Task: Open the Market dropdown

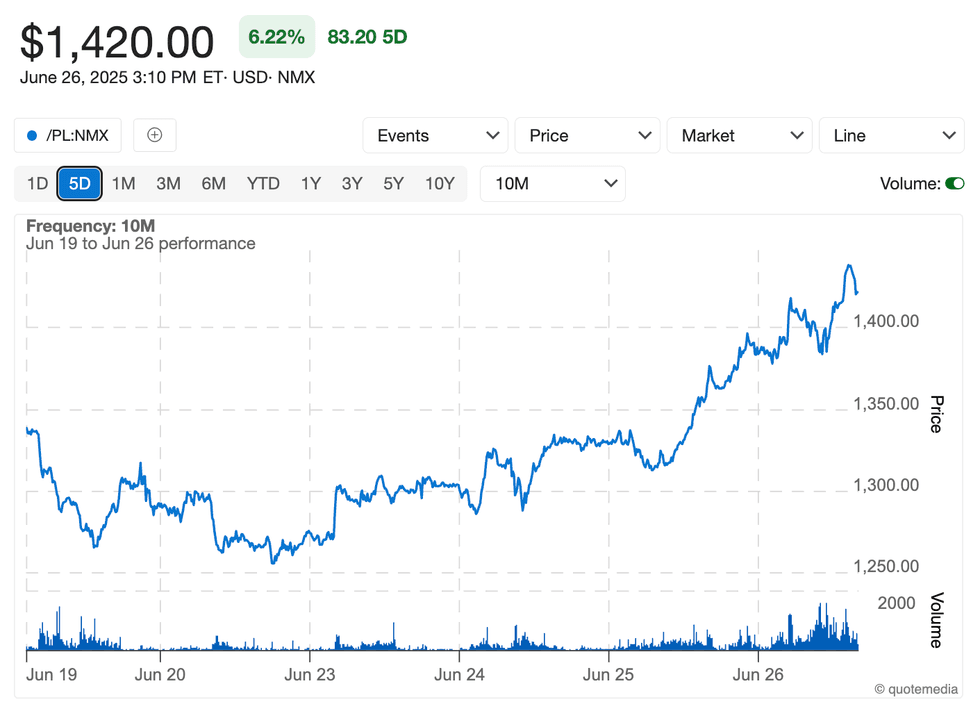Action: point(739,135)
